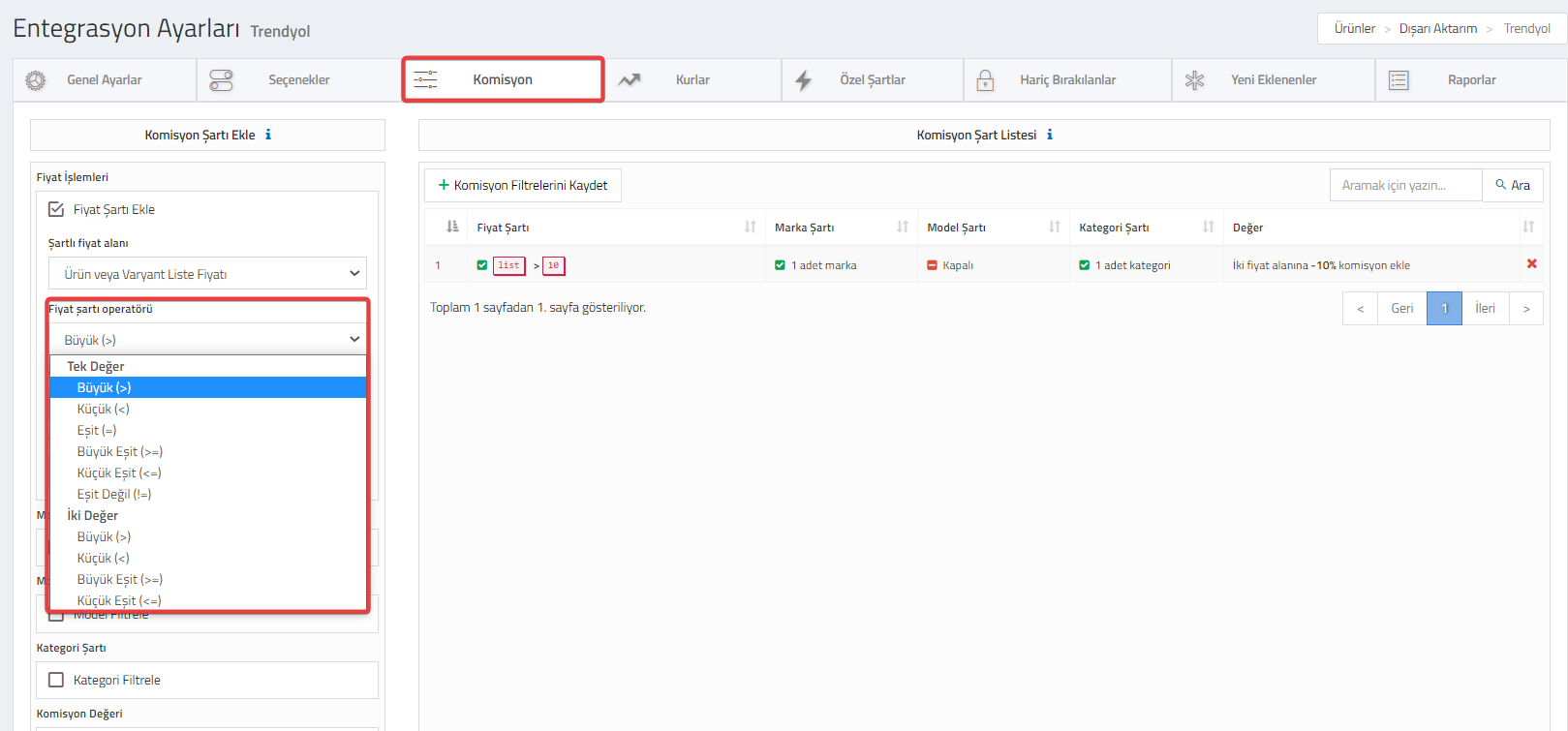Choose Eşit (=) operator option
The width and height of the screenshot is (1568, 731).
(x=208, y=430)
